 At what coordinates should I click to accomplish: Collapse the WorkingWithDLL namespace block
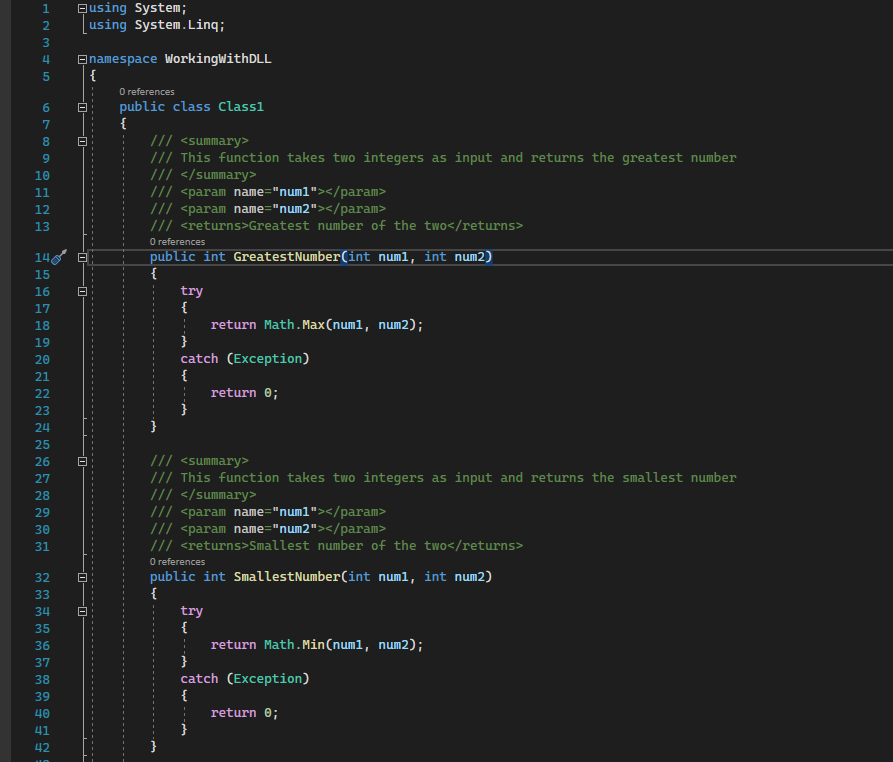pos(82,59)
